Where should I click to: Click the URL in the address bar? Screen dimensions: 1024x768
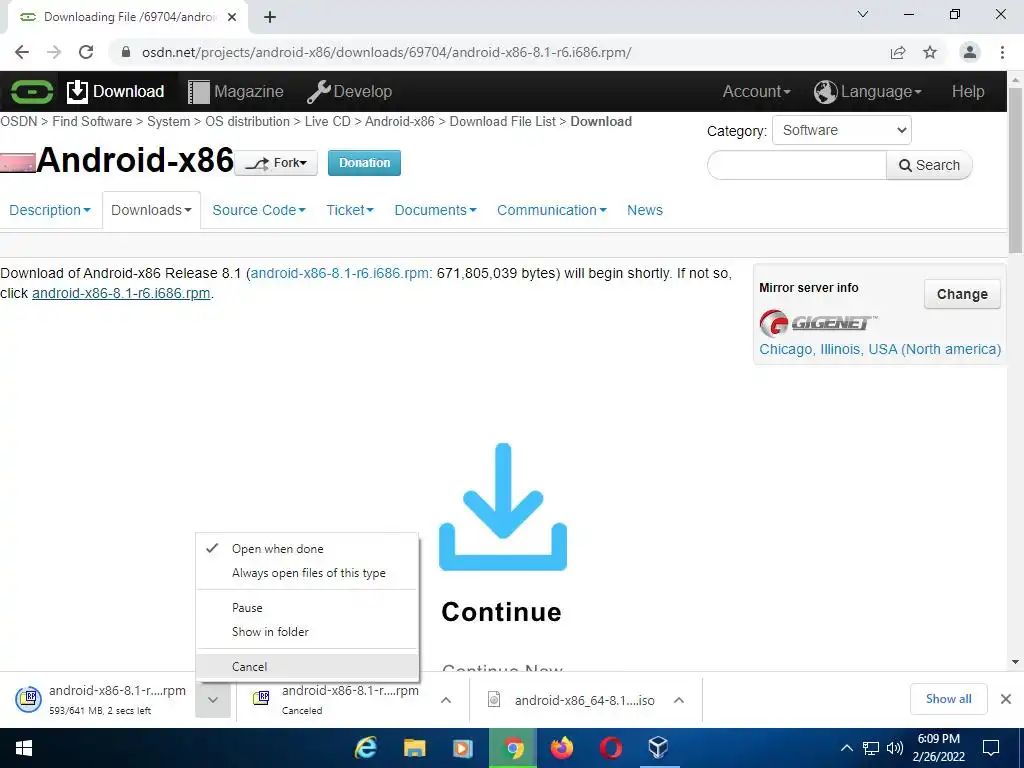pyautogui.click(x=387, y=52)
